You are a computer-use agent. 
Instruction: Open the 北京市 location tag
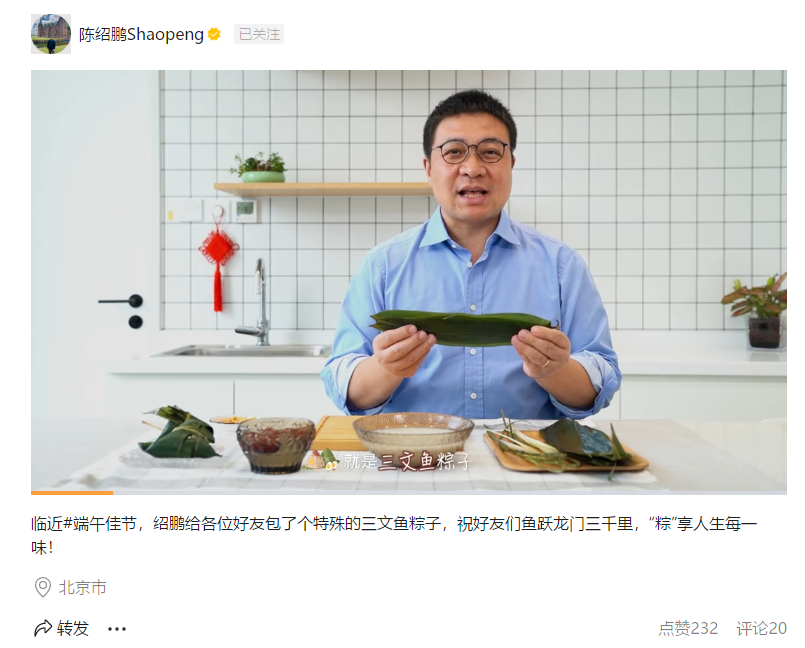(x=83, y=587)
